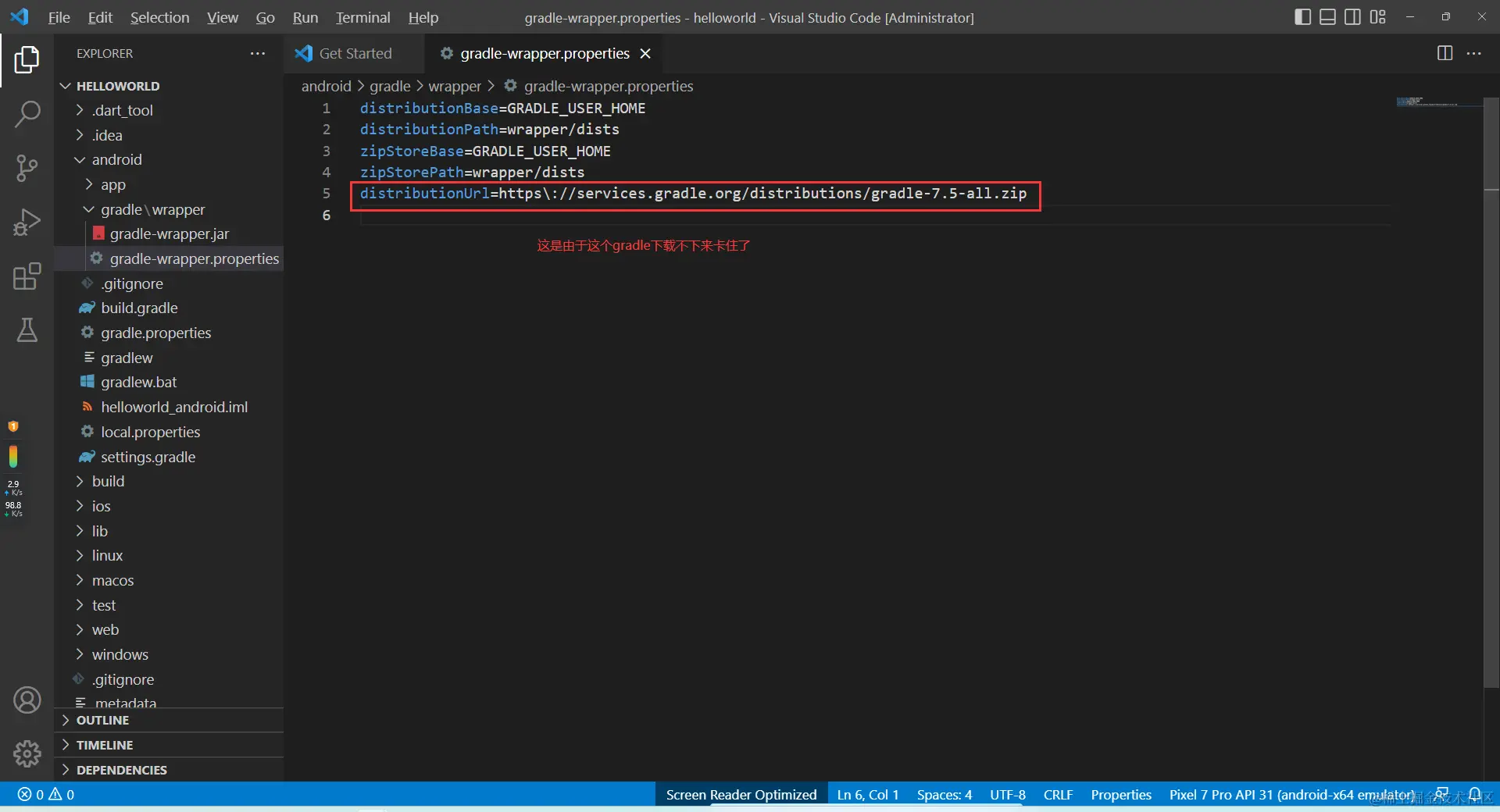The height and width of the screenshot is (812, 1500).
Task: Open gradle.properties file in explorer
Action: click(155, 333)
